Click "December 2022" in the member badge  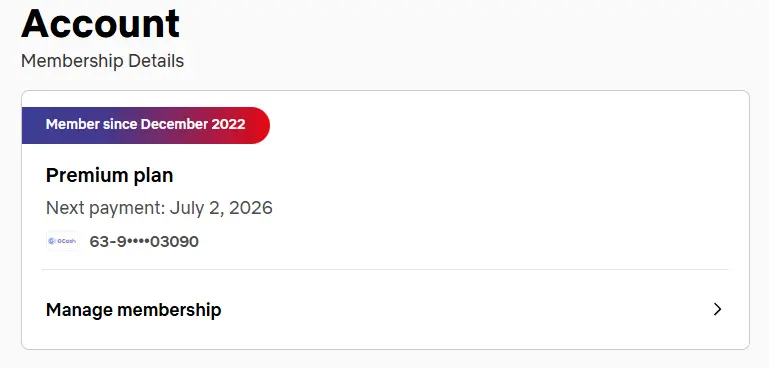point(193,124)
